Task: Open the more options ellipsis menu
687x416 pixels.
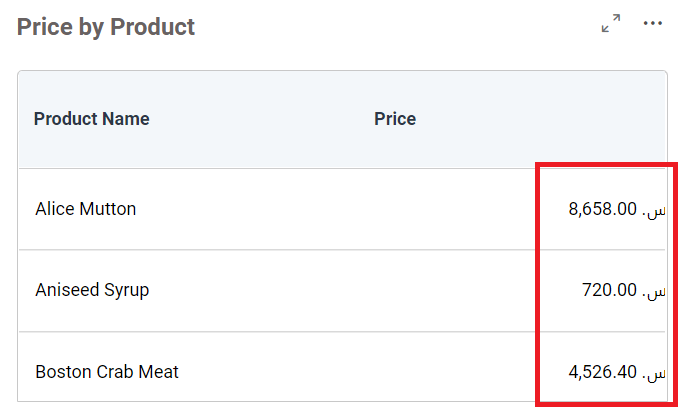Action: 653,24
